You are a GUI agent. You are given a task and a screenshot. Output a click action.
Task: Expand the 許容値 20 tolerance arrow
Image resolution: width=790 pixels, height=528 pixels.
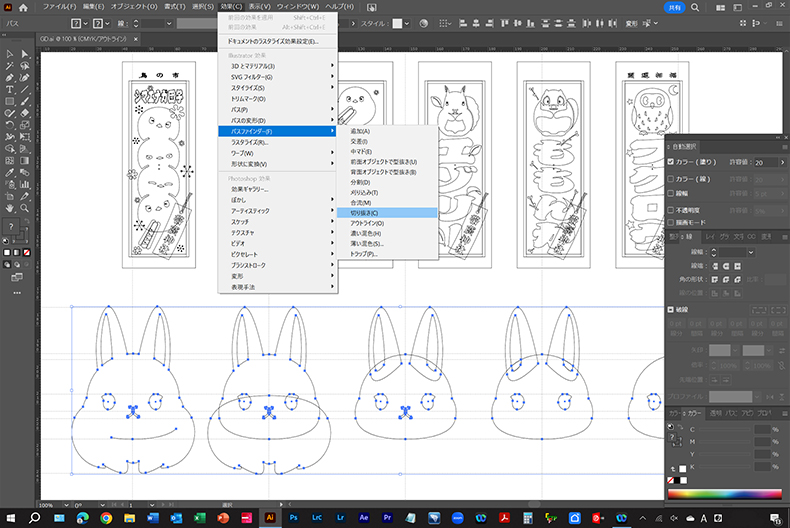(782, 162)
